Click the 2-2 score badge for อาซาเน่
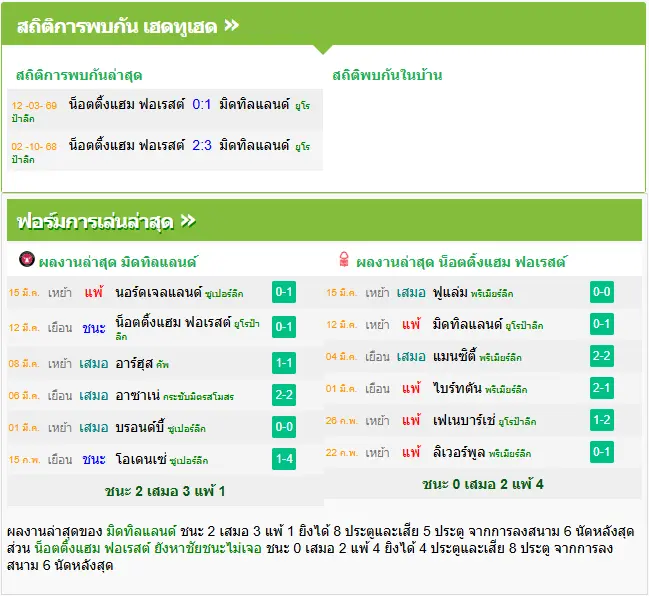This screenshot has height=596, width=649. point(284,395)
